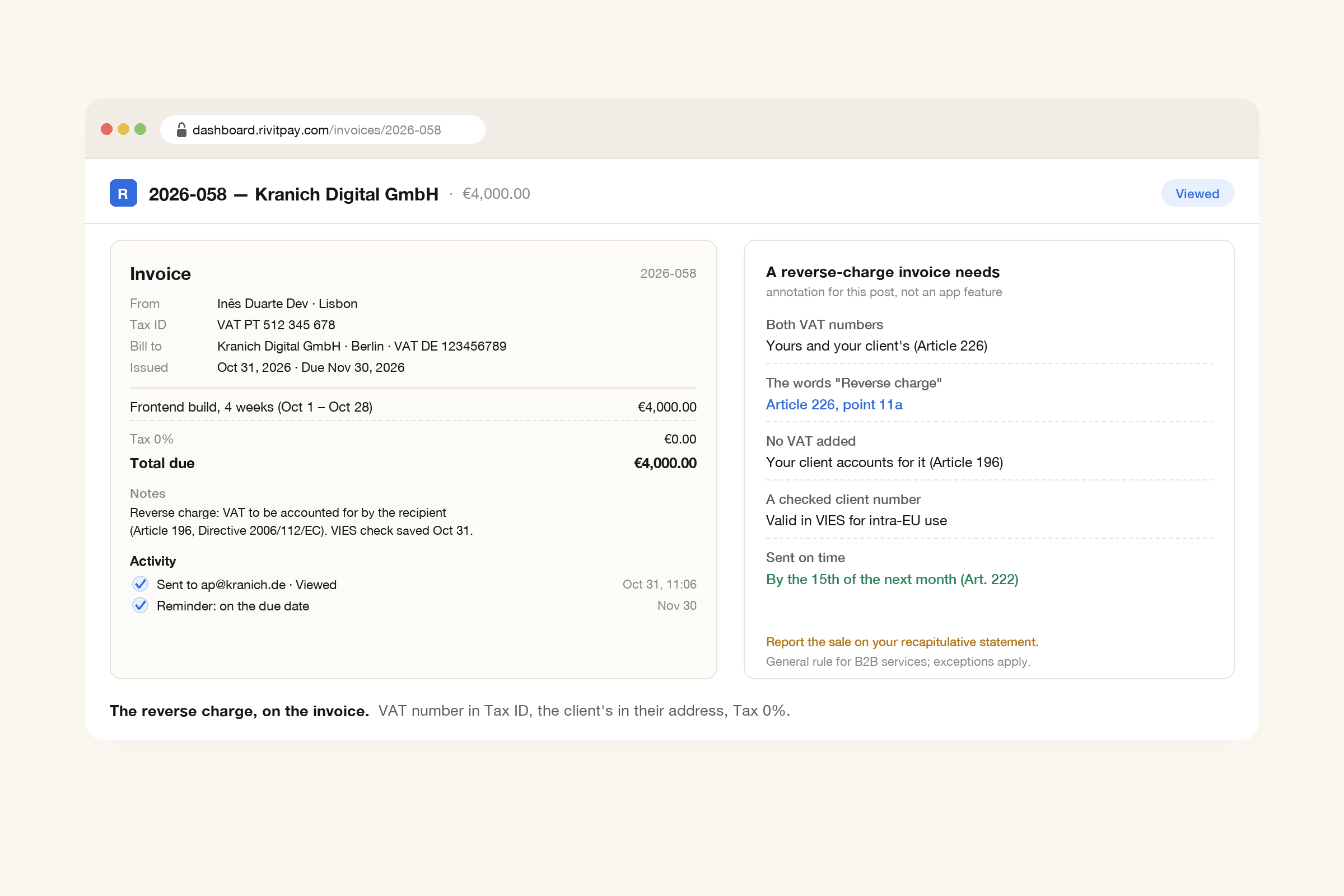The height and width of the screenshot is (896, 1344).
Task: Click Both VAT numbers label
Action: pos(824,325)
